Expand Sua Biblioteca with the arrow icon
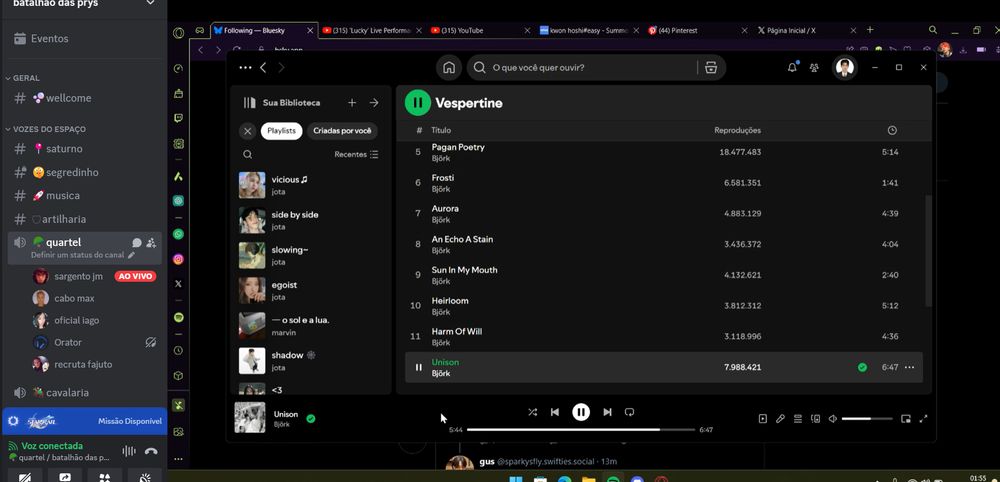Screen dimensions: 1000x482 pos(374,103)
